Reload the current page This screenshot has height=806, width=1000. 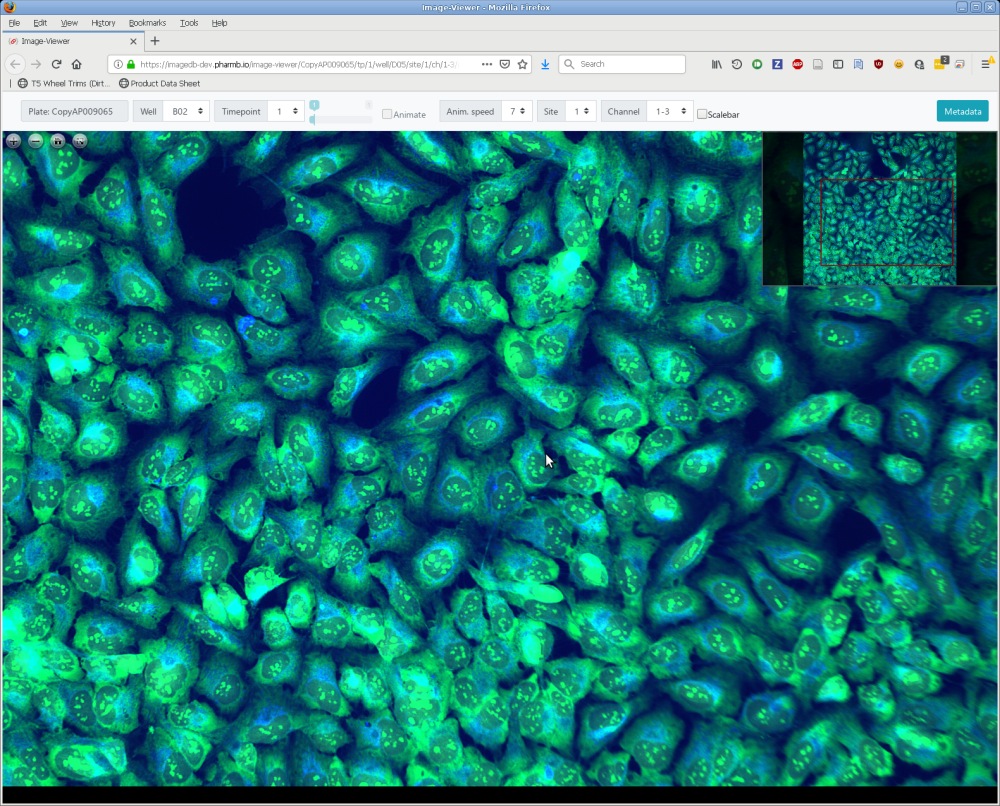coord(56,64)
